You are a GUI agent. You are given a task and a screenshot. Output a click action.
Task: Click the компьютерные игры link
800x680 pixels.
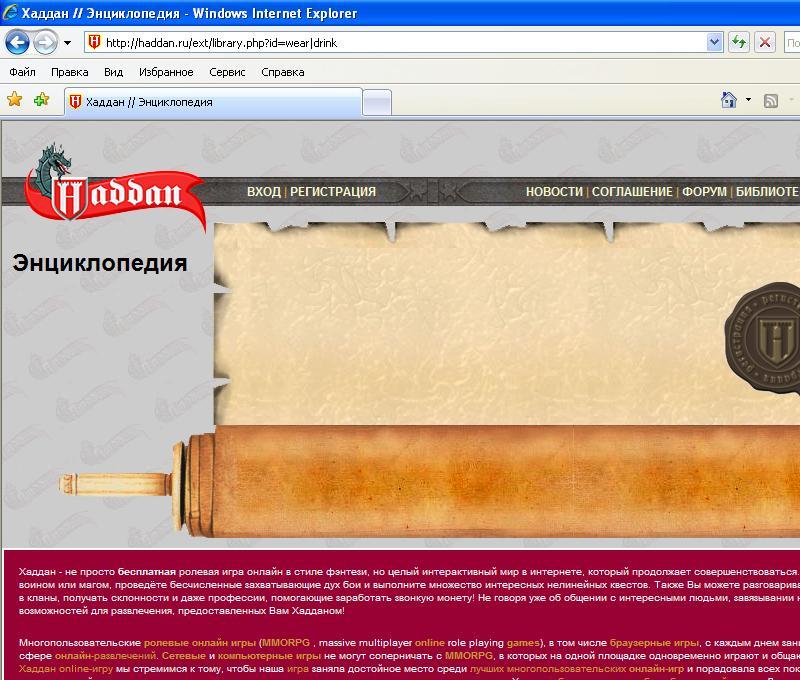coord(269,656)
